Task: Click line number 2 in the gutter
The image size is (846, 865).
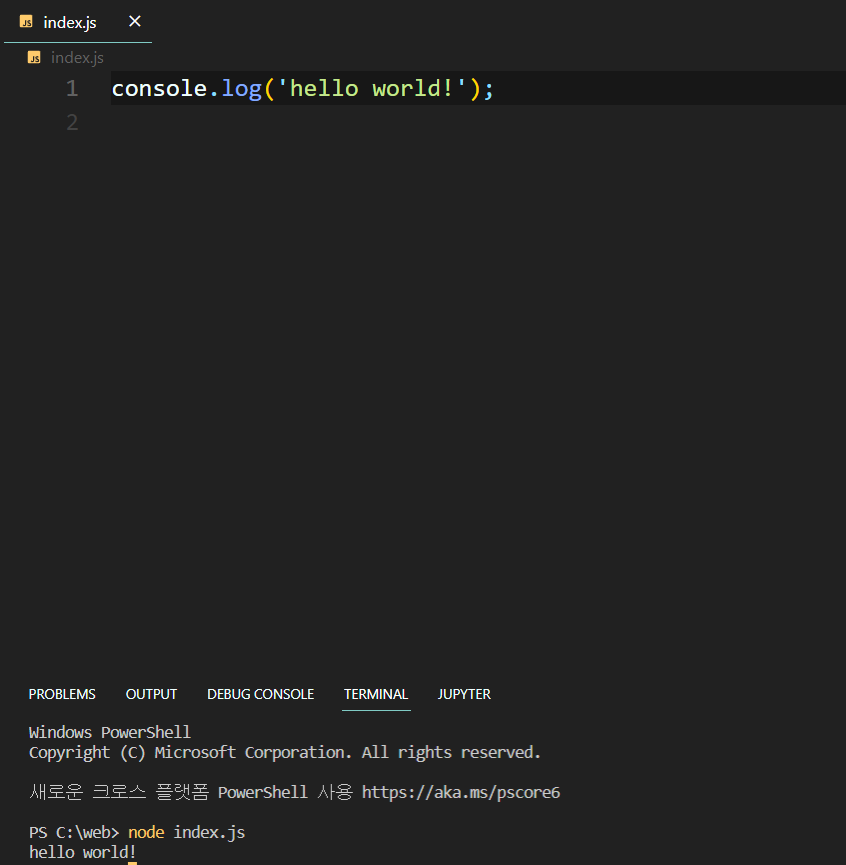Action: click(x=72, y=122)
